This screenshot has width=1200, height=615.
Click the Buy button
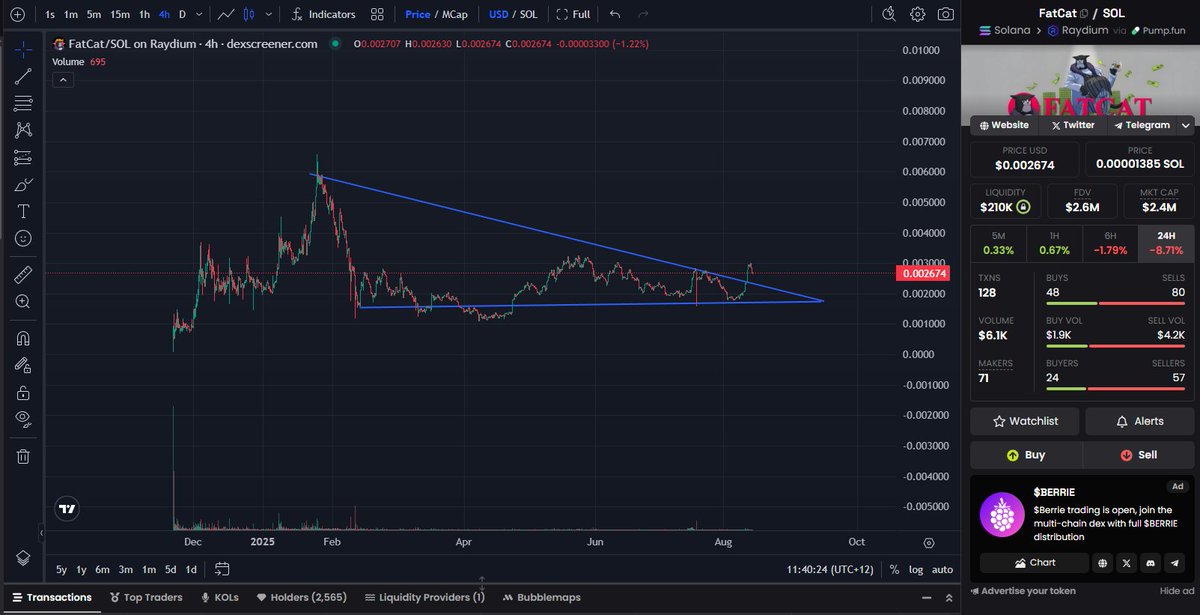1026,455
